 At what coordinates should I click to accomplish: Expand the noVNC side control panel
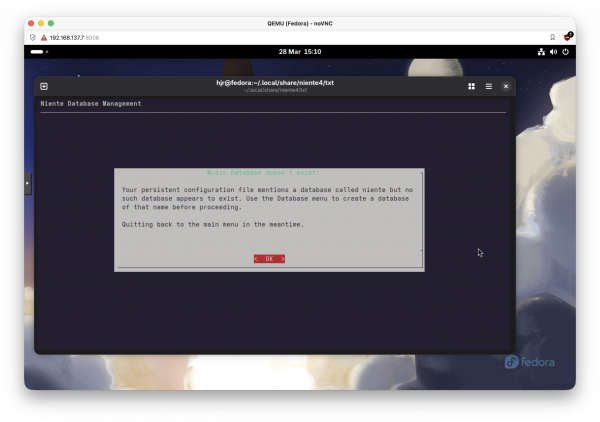point(28,183)
